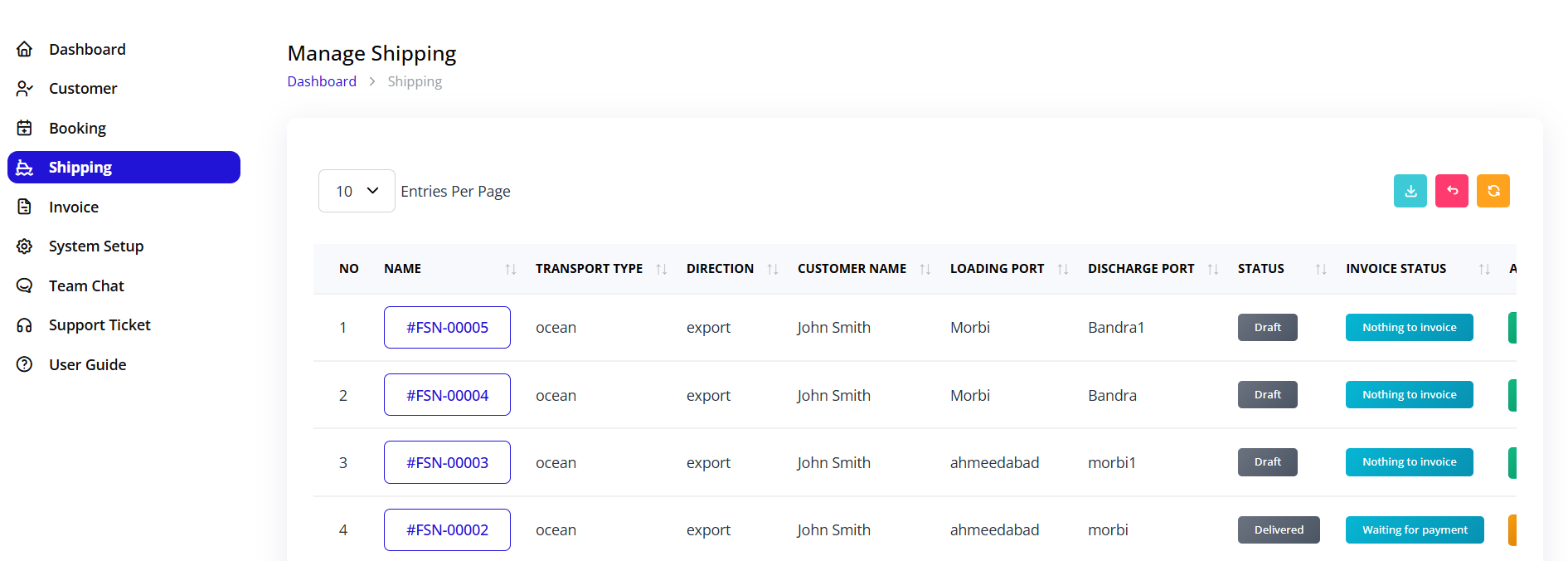Open the entries per page dropdown
The image size is (1568, 561).
click(357, 191)
